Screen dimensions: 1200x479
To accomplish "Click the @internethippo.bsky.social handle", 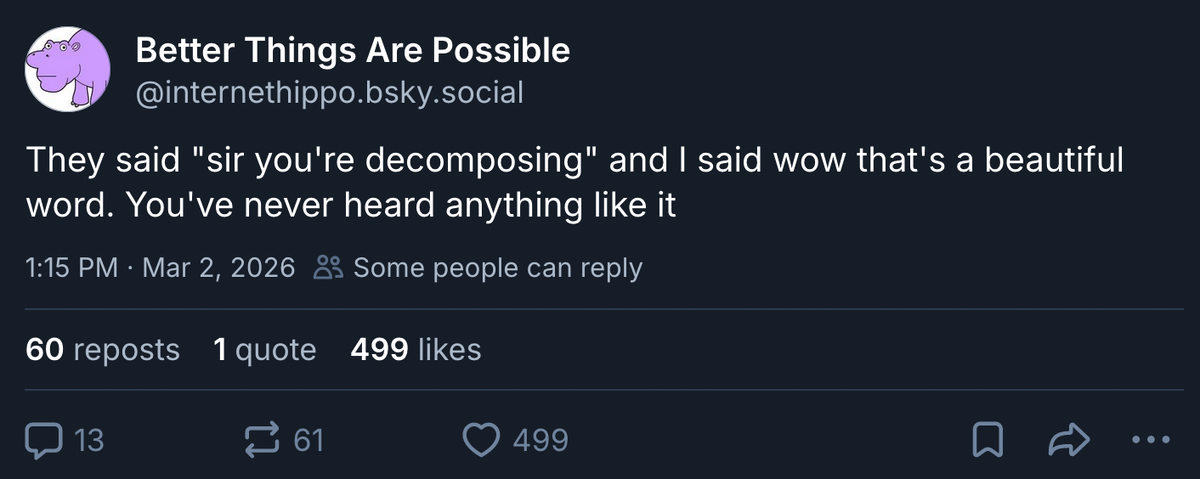I will point(329,93).
